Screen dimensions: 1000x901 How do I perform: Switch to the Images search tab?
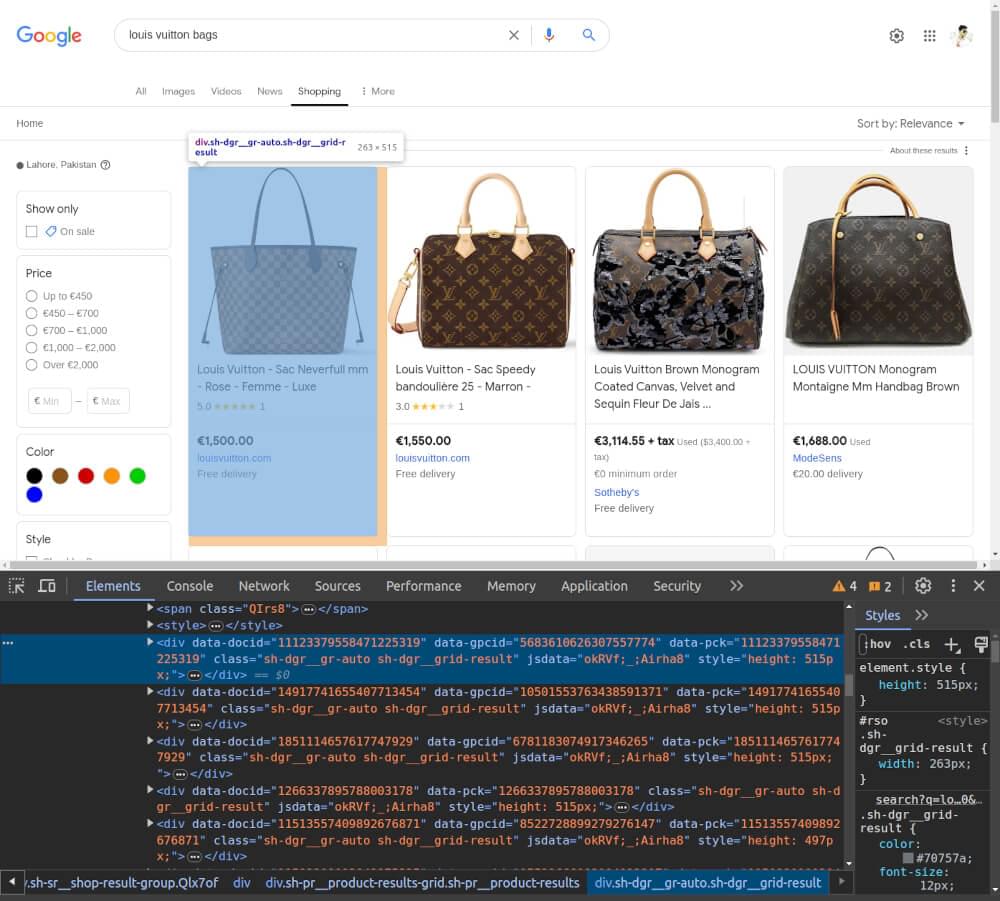click(x=178, y=91)
